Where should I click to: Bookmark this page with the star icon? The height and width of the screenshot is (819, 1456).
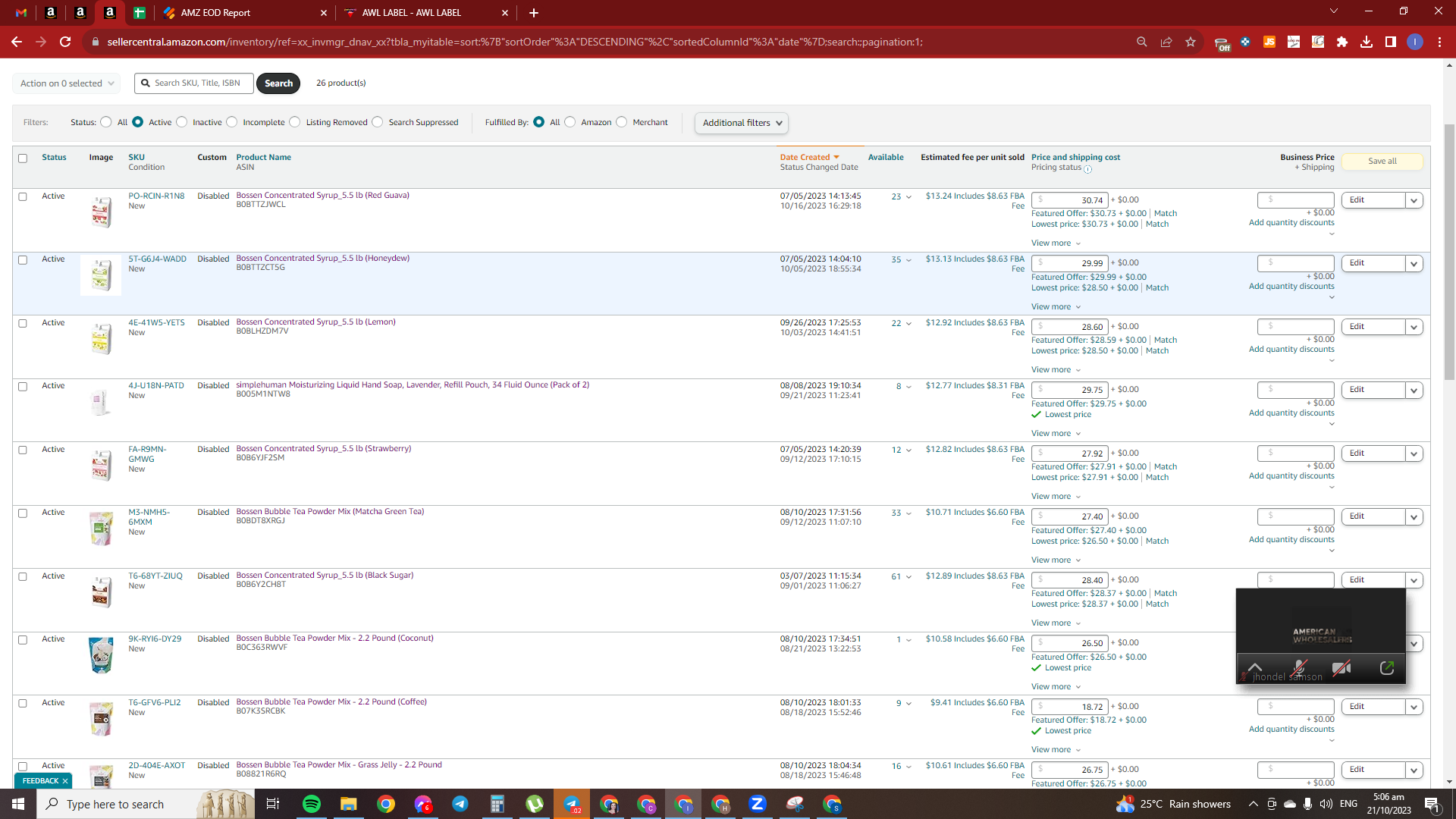click(1191, 42)
